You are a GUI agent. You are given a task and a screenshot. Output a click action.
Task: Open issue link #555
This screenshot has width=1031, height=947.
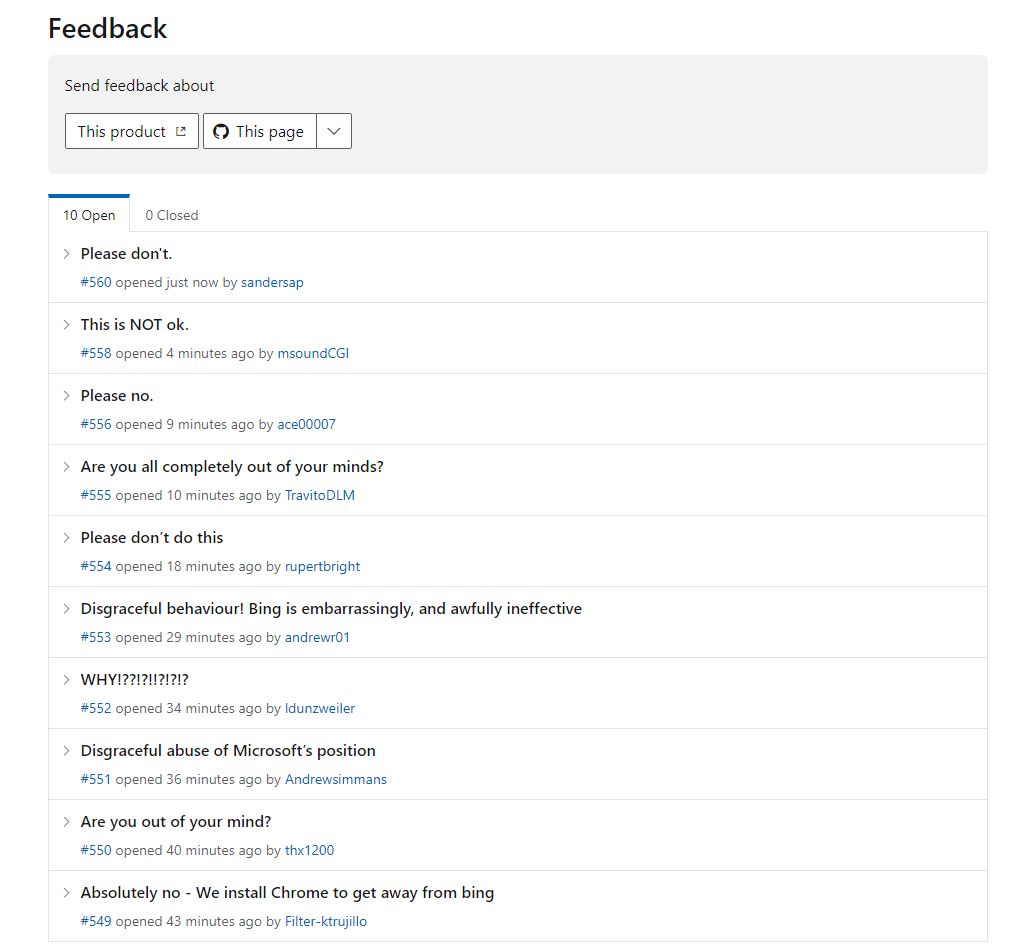(x=96, y=496)
